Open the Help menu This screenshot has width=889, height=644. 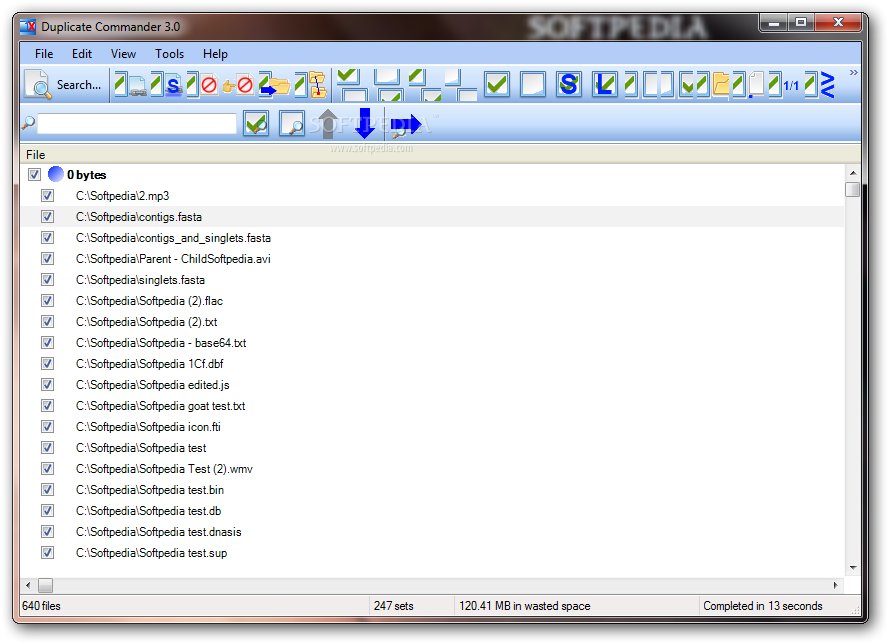coord(215,54)
